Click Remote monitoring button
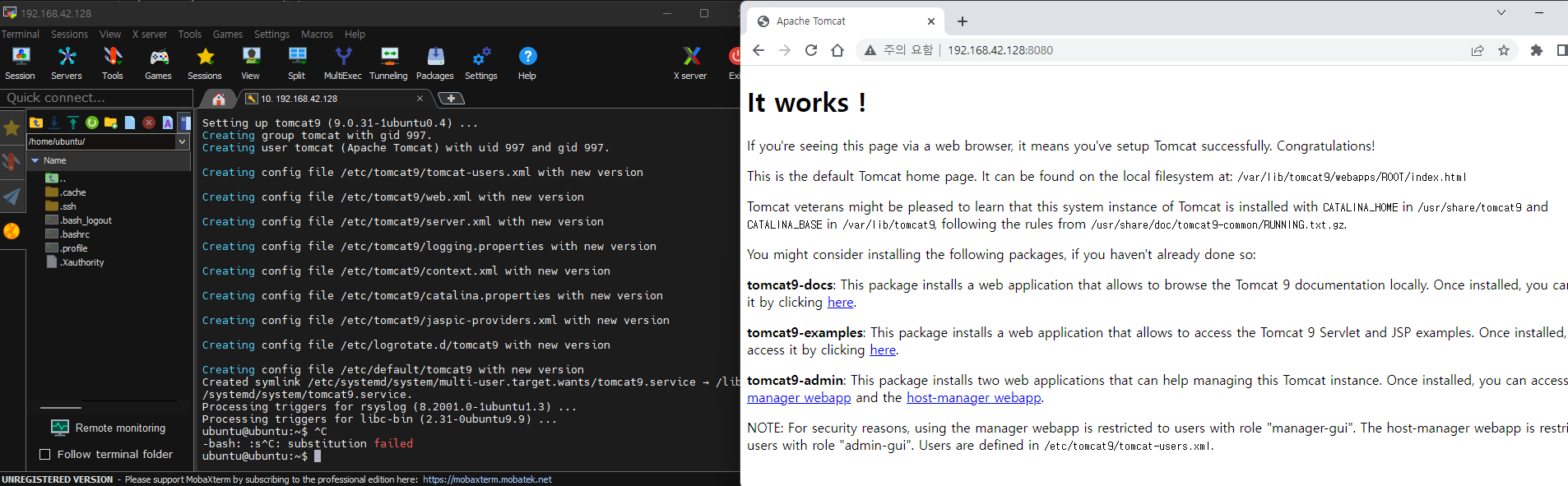Image resolution: width=1568 pixels, height=486 pixels. (x=109, y=428)
